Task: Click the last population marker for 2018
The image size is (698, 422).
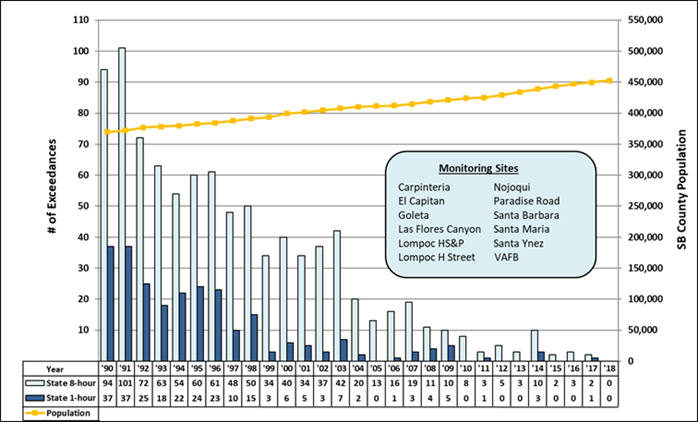Action: (x=608, y=81)
